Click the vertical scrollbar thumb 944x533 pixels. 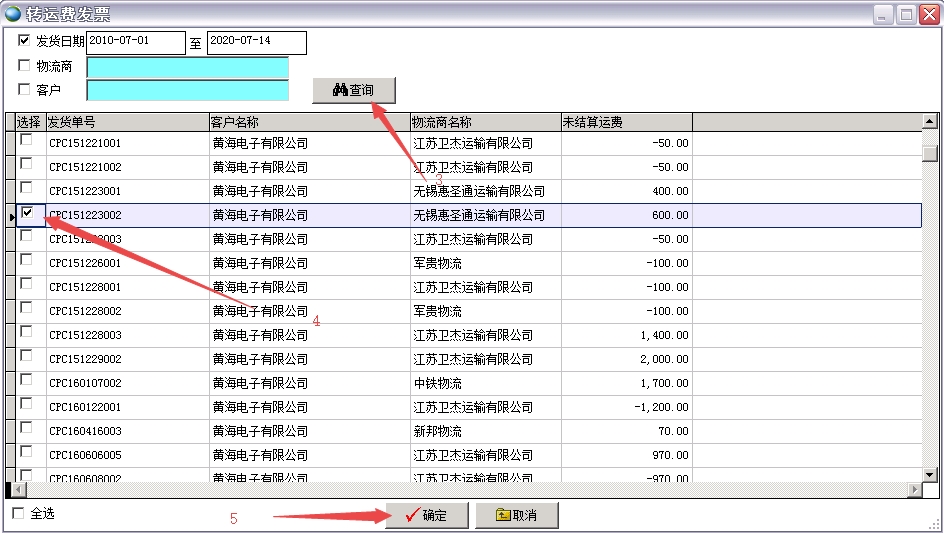(x=930, y=153)
